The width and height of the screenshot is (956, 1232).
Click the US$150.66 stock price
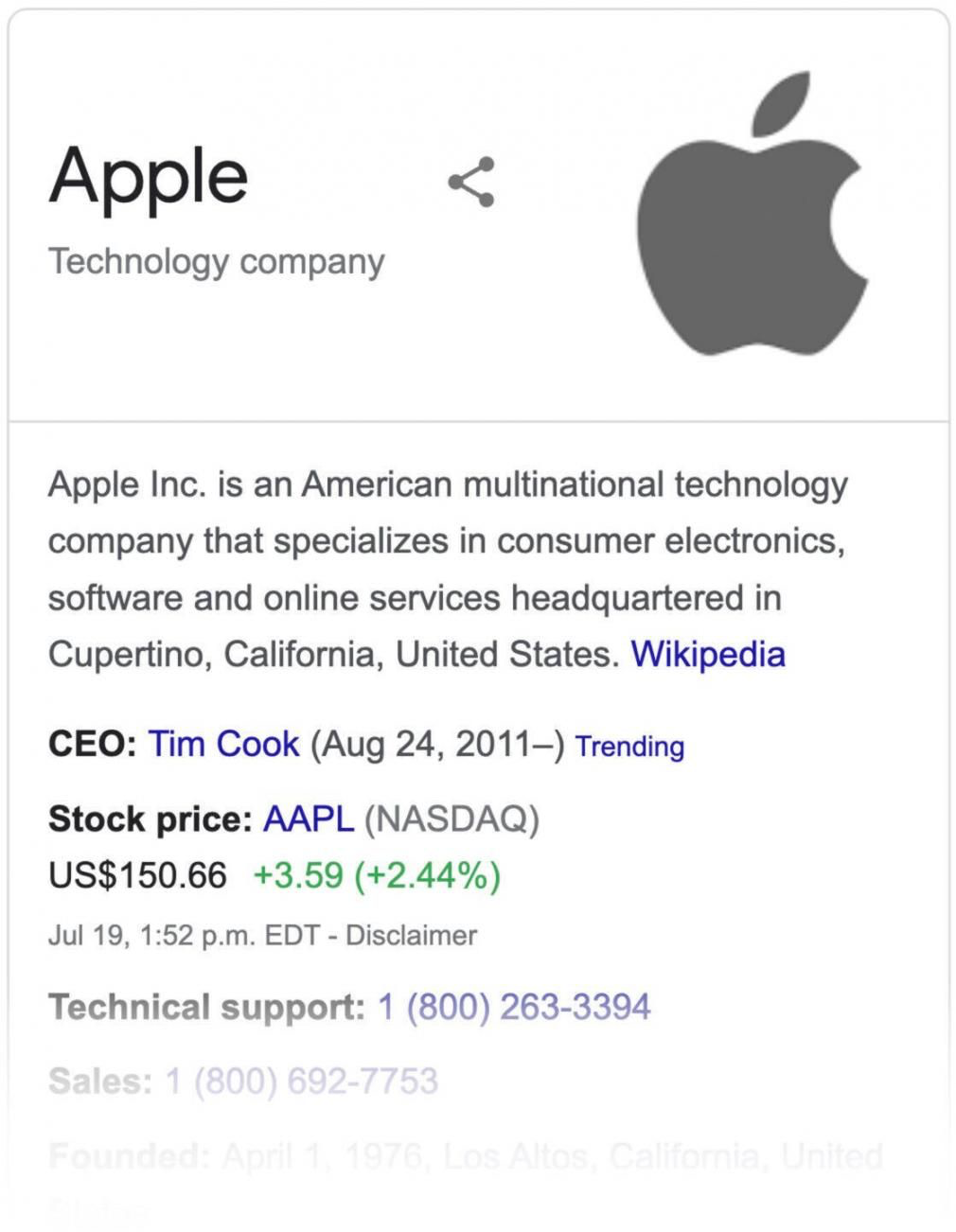pos(135,876)
